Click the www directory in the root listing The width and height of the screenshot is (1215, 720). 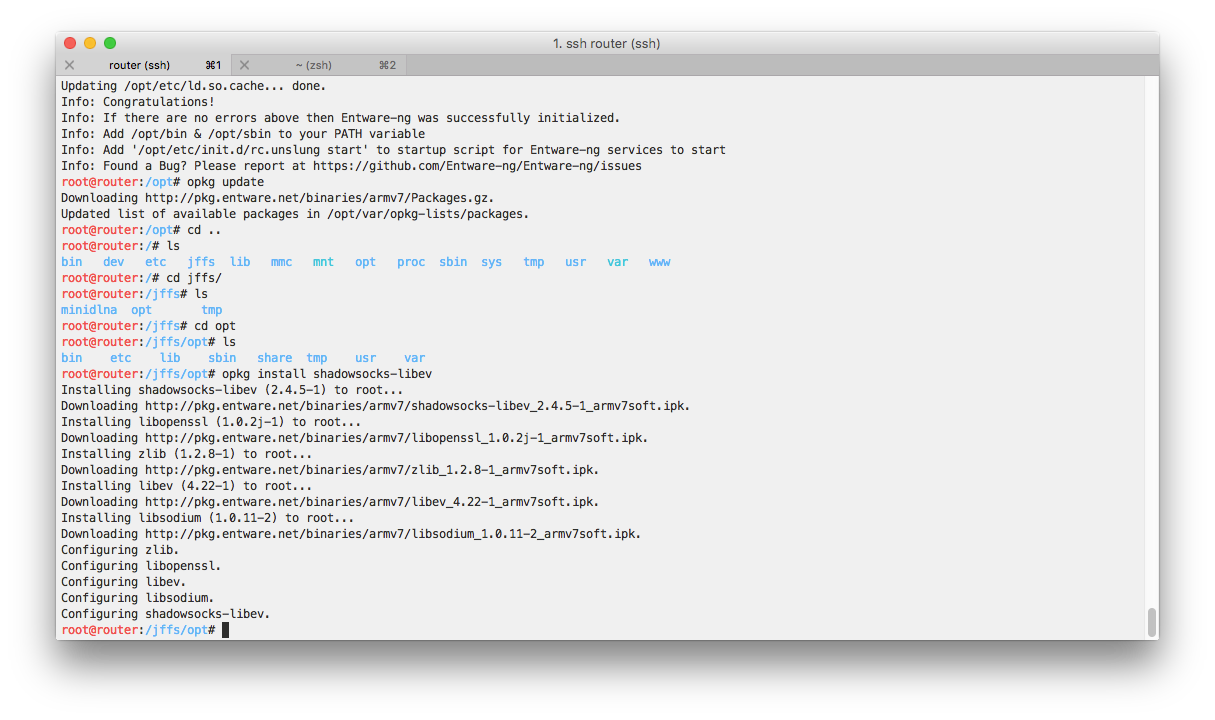[x=659, y=261]
